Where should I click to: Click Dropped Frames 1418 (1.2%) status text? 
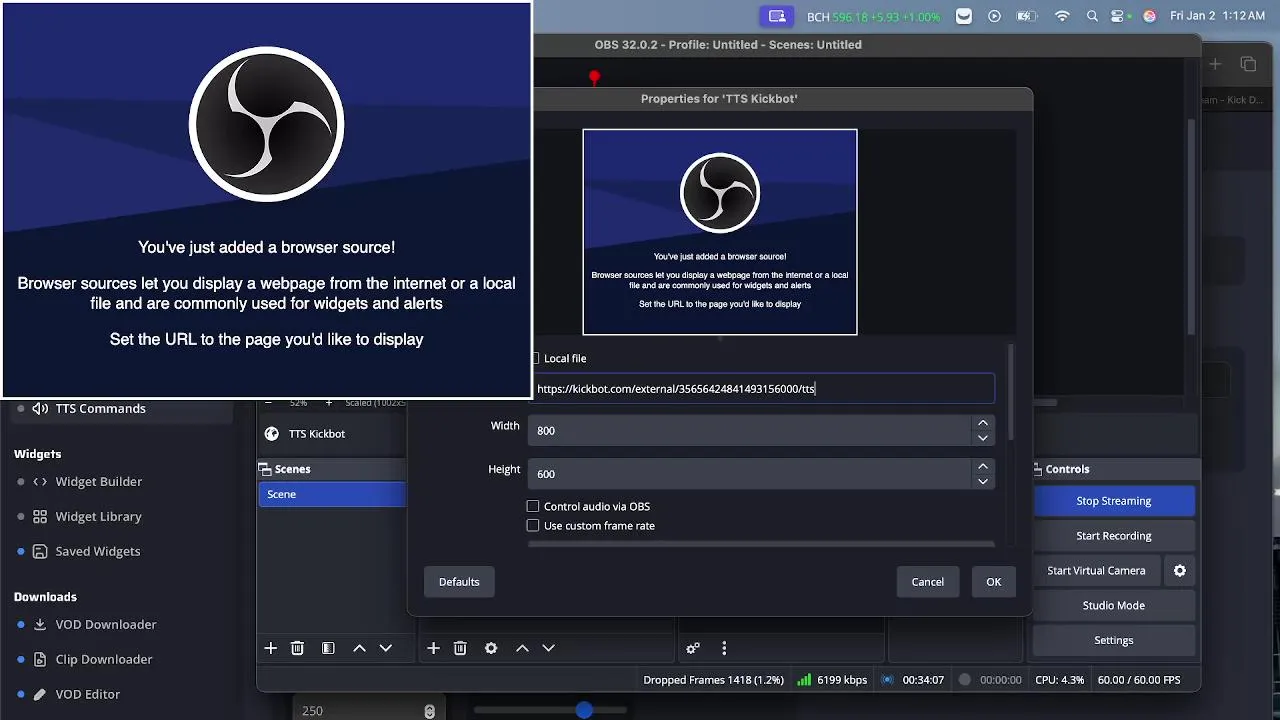pyautogui.click(x=714, y=680)
